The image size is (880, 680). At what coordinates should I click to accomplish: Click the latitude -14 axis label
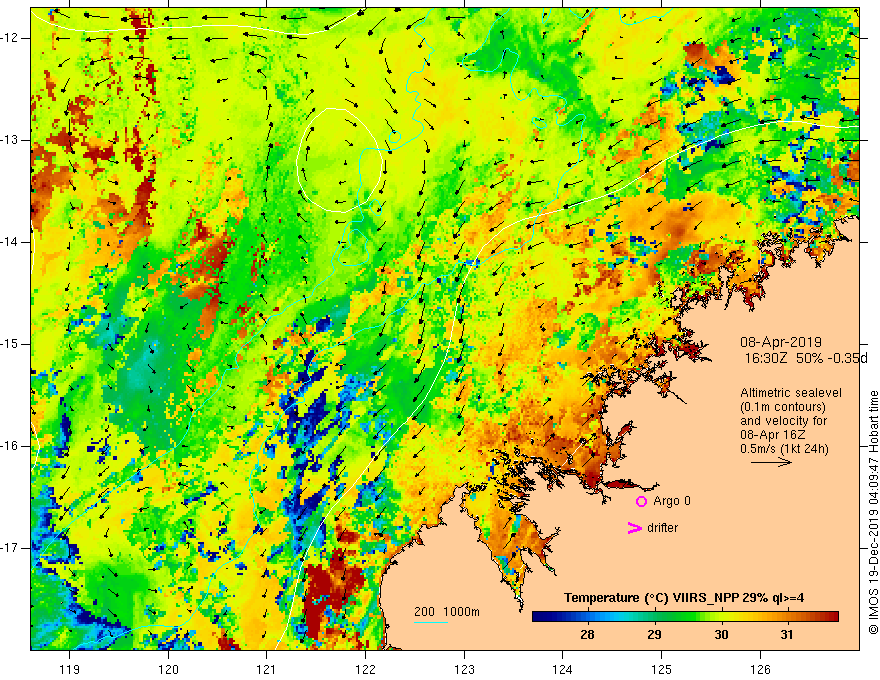pos(10,242)
